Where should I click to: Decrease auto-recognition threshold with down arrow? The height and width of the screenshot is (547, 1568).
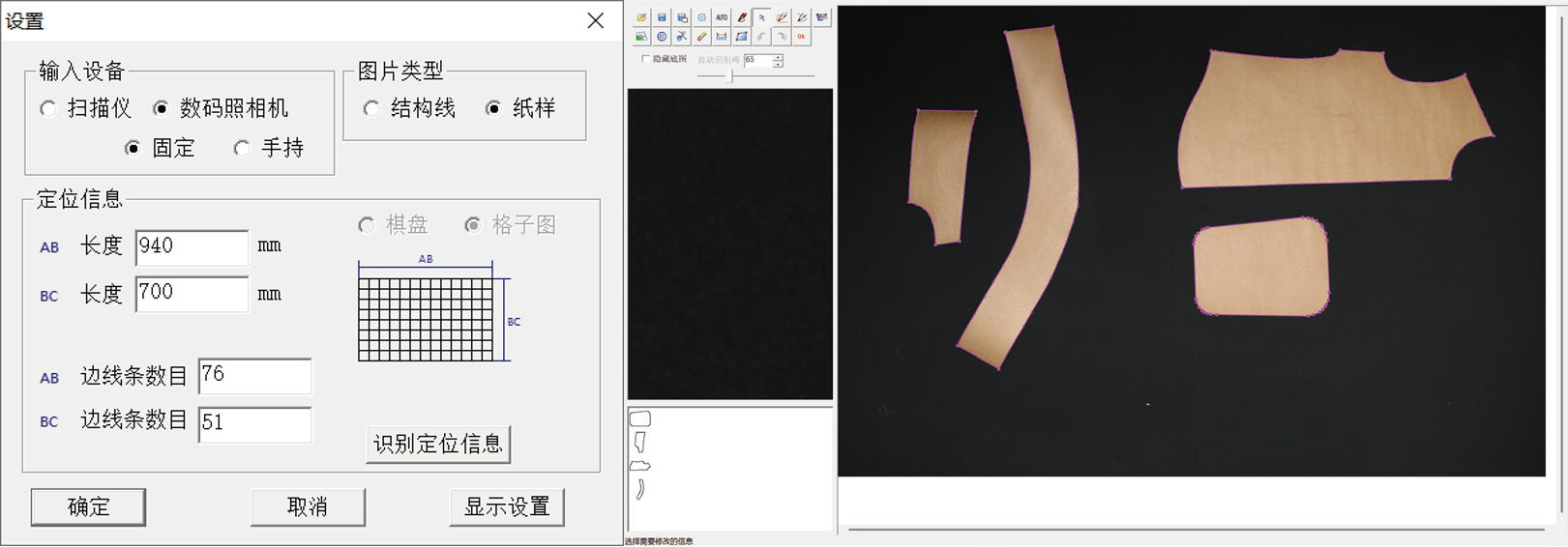tap(778, 65)
